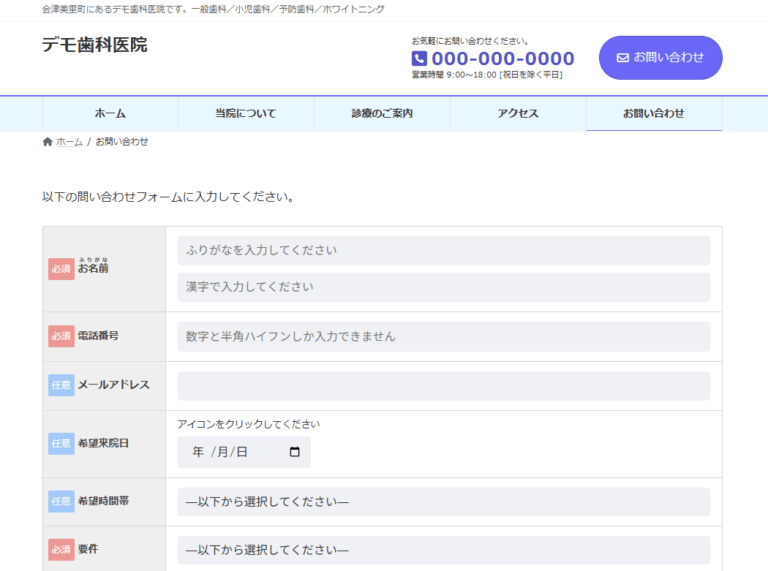Image resolution: width=768 pixels, height=571 pixels.
Task: Click the 漢字 name input field
Action: (443, 287)
